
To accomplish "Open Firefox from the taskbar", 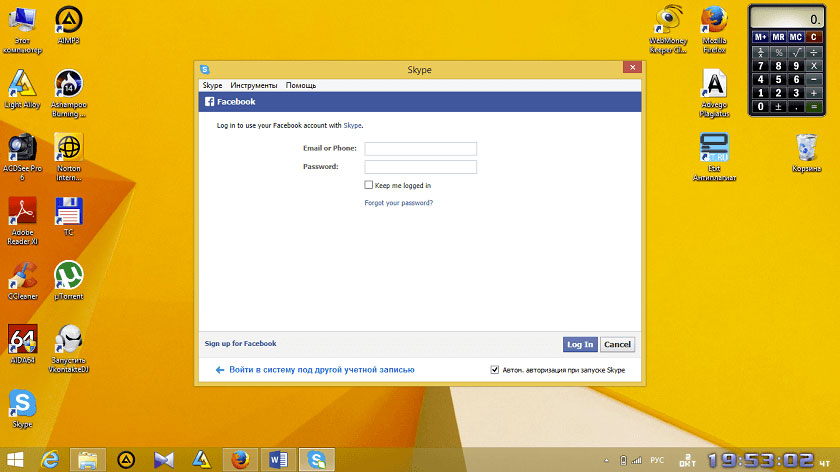I will coord(240,460).
